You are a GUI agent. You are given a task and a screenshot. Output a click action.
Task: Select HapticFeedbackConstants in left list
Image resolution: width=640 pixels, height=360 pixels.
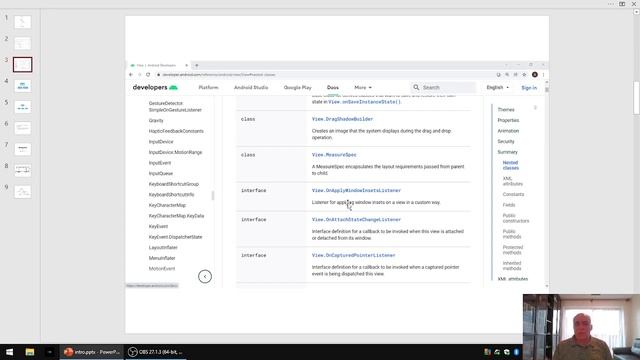[176, 131]
